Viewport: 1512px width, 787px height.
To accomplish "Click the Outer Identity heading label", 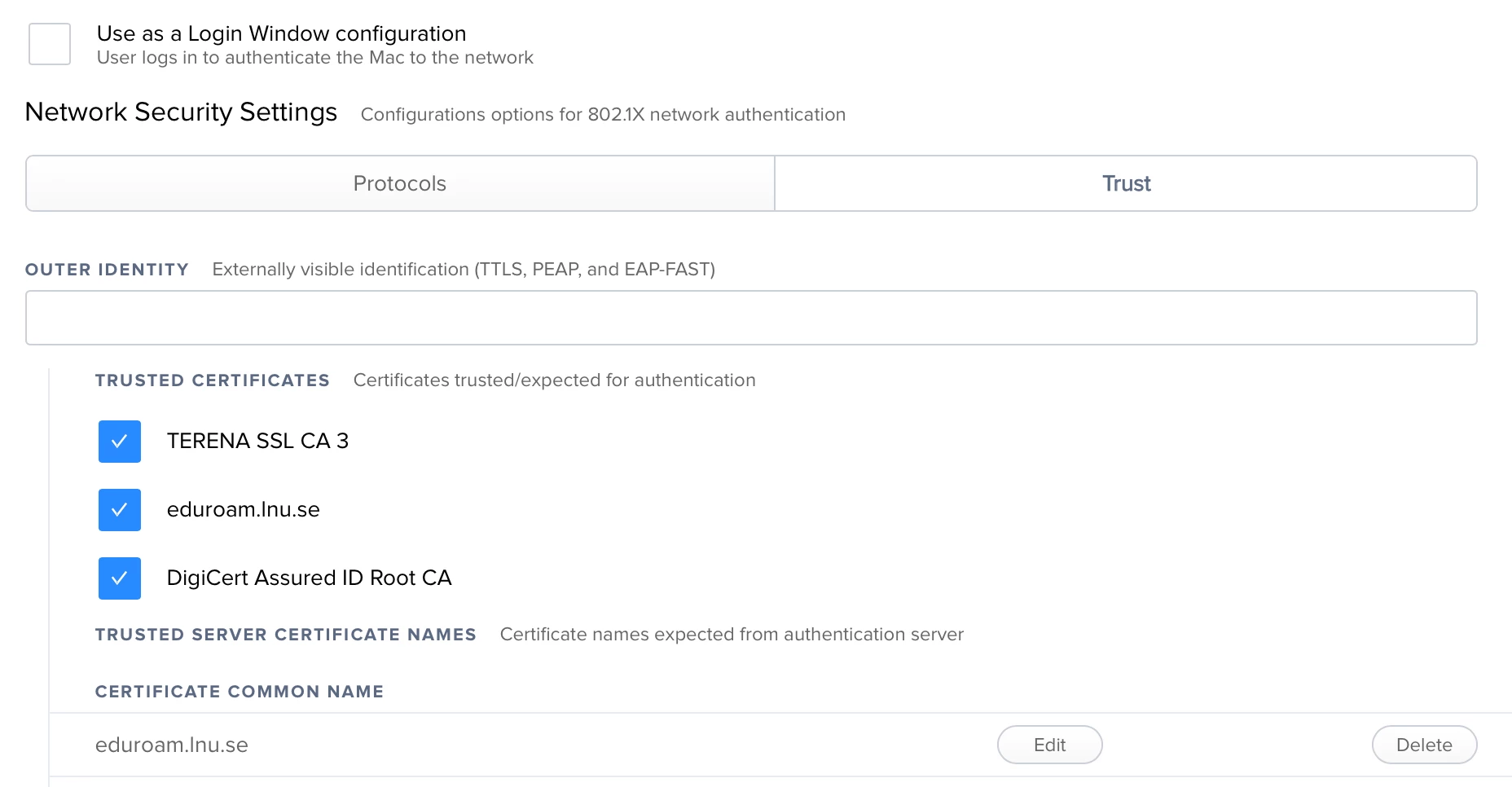I will tap(107, 270).
